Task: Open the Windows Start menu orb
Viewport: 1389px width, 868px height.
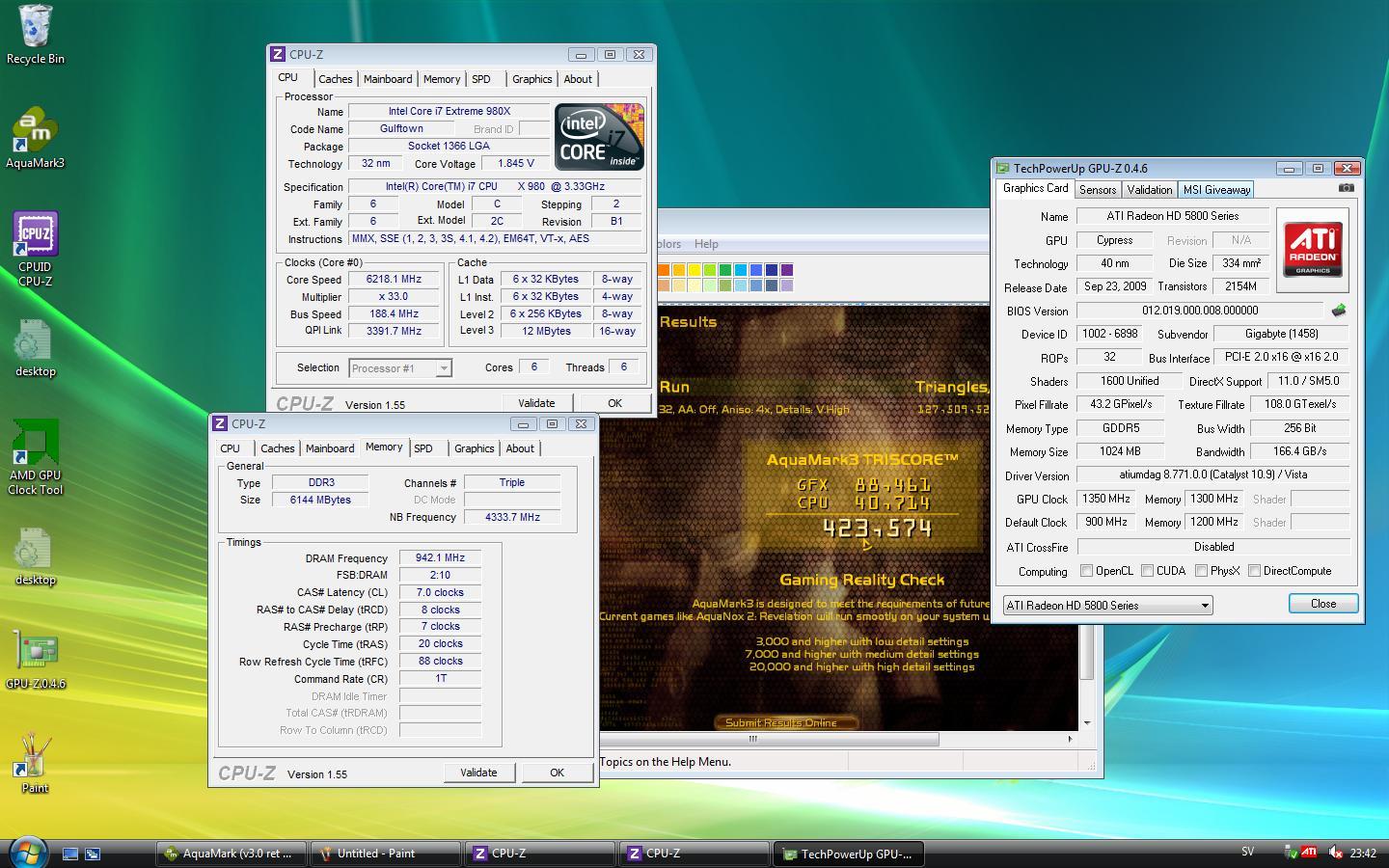Action: 28,853
